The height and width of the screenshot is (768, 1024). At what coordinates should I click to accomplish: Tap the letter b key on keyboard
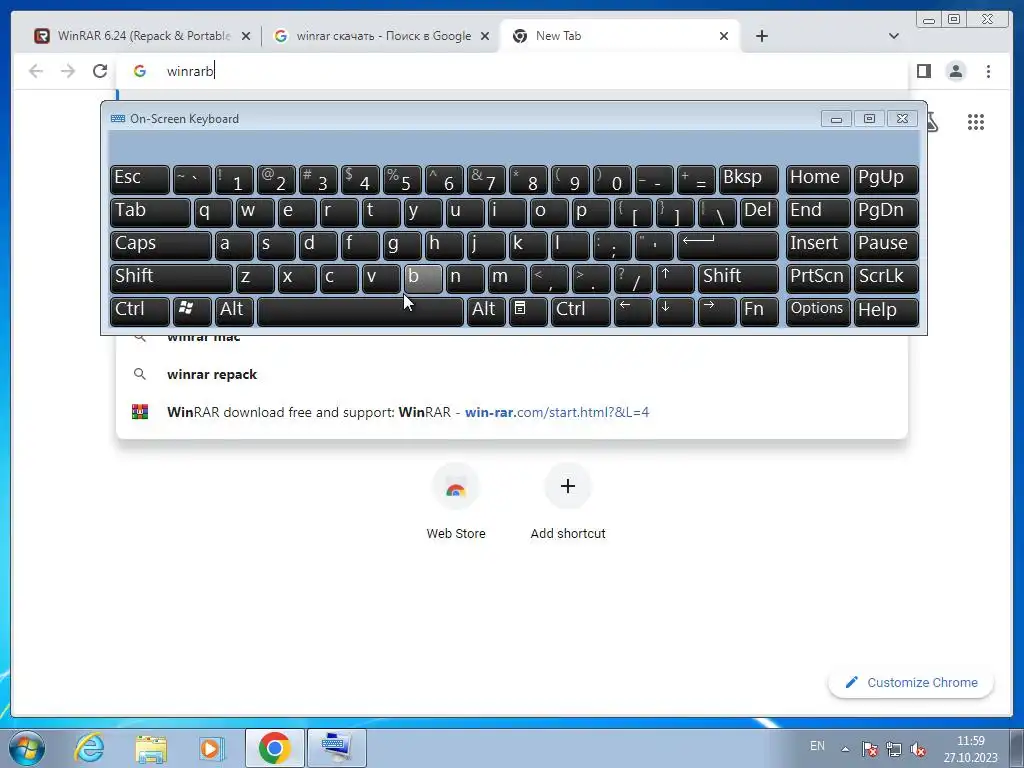click(x=423, y=278)
